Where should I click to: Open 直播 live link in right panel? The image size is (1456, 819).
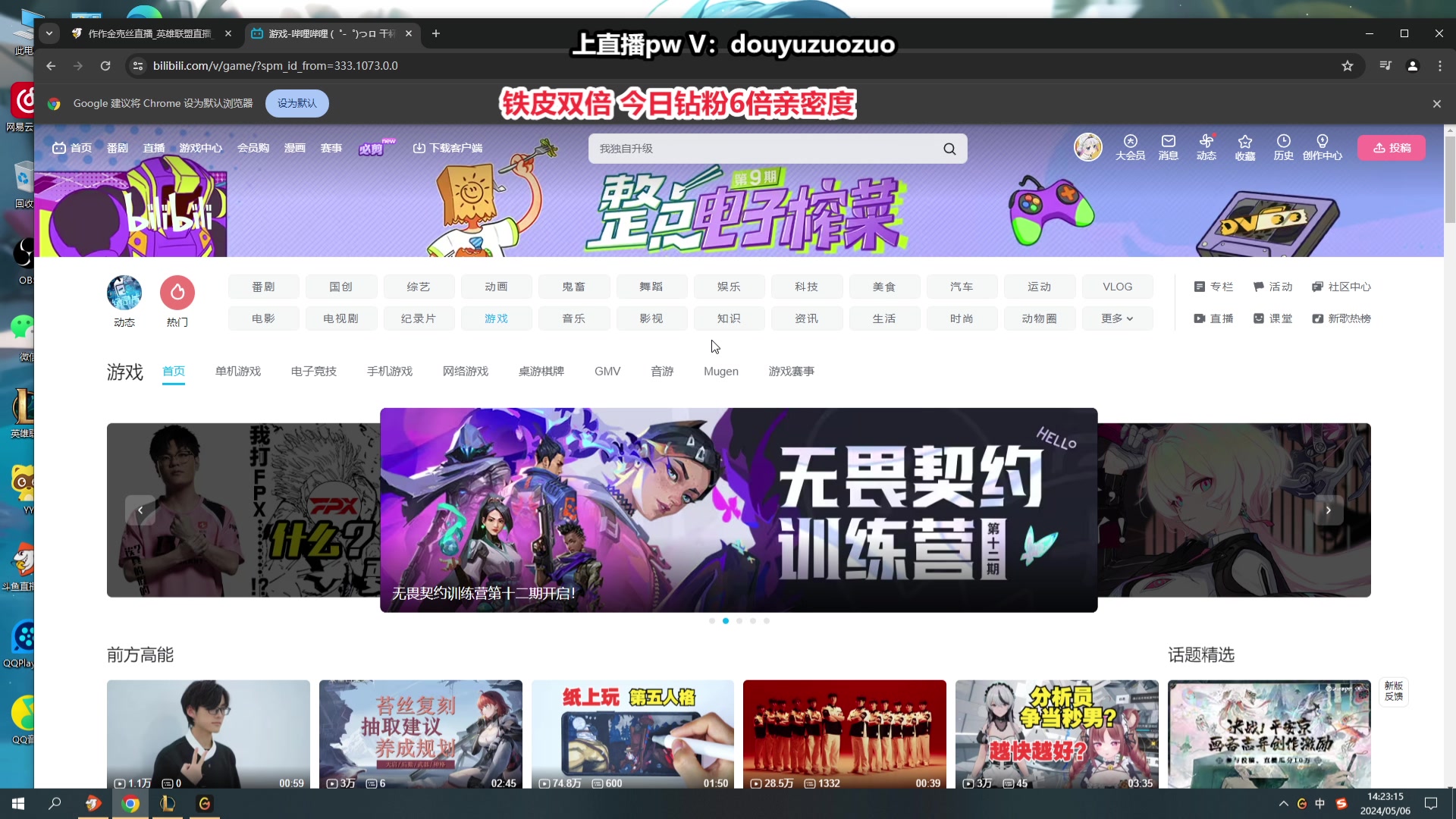(x=1213, y=318)
